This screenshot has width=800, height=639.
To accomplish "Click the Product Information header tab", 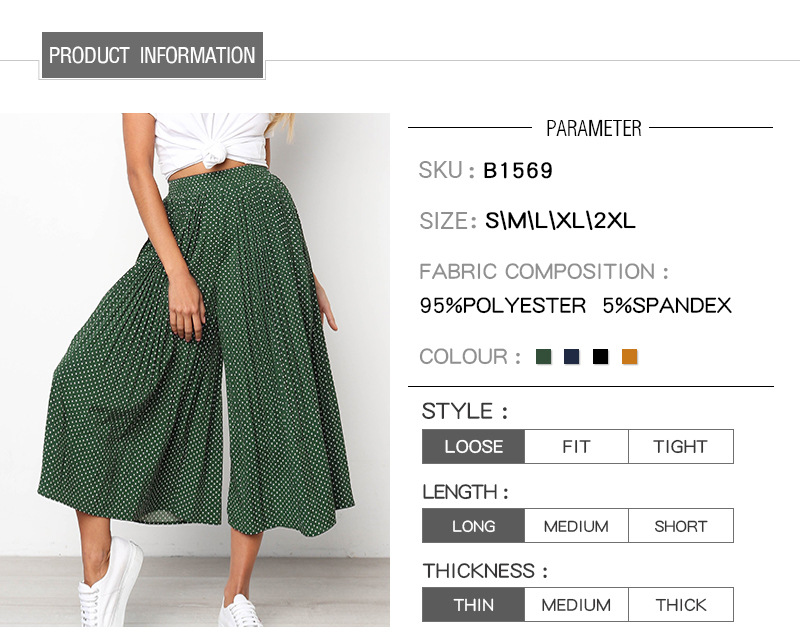I will pos(152,55).
